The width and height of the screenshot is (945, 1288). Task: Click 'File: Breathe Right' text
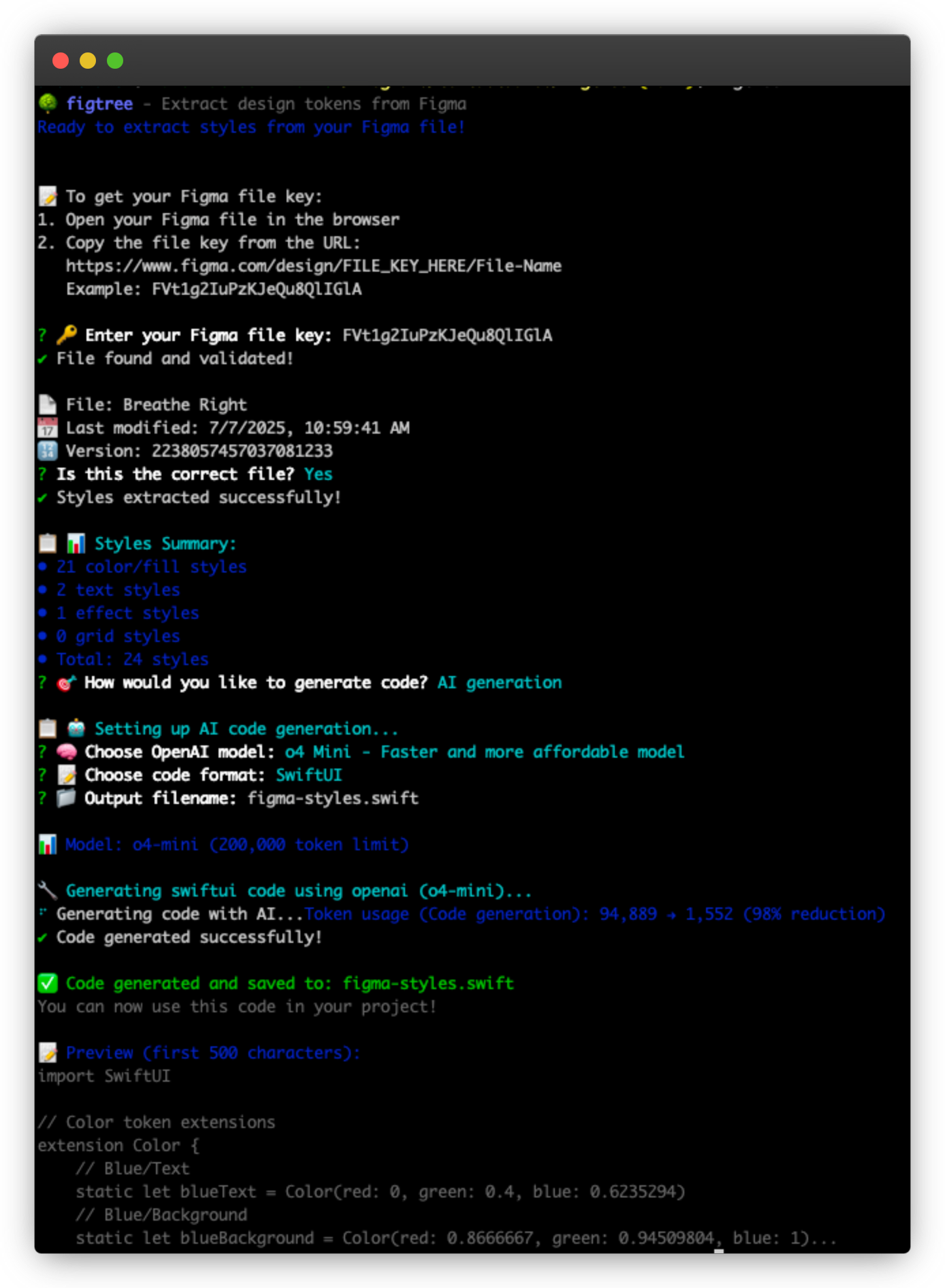pyautogui.click(x=157, y=404)
